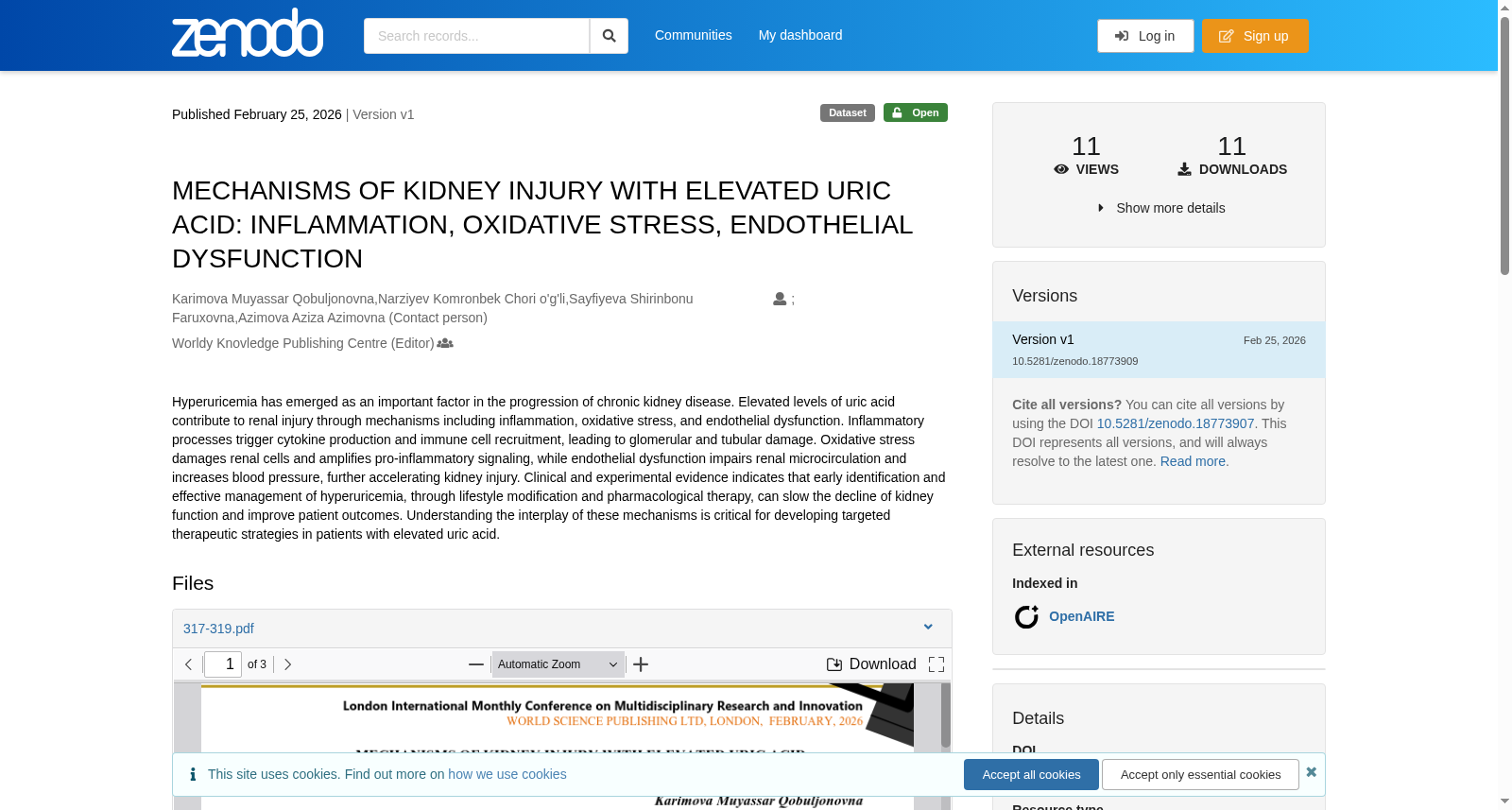The height and width of the screenshot is (810, 1512).
Task: Click the search magnifier button
Action: tap(609, 36)
